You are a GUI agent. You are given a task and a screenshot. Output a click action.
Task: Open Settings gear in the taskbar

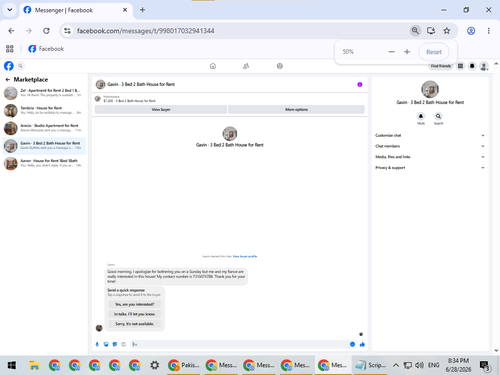pyautogui.click(x=154, y=365)
